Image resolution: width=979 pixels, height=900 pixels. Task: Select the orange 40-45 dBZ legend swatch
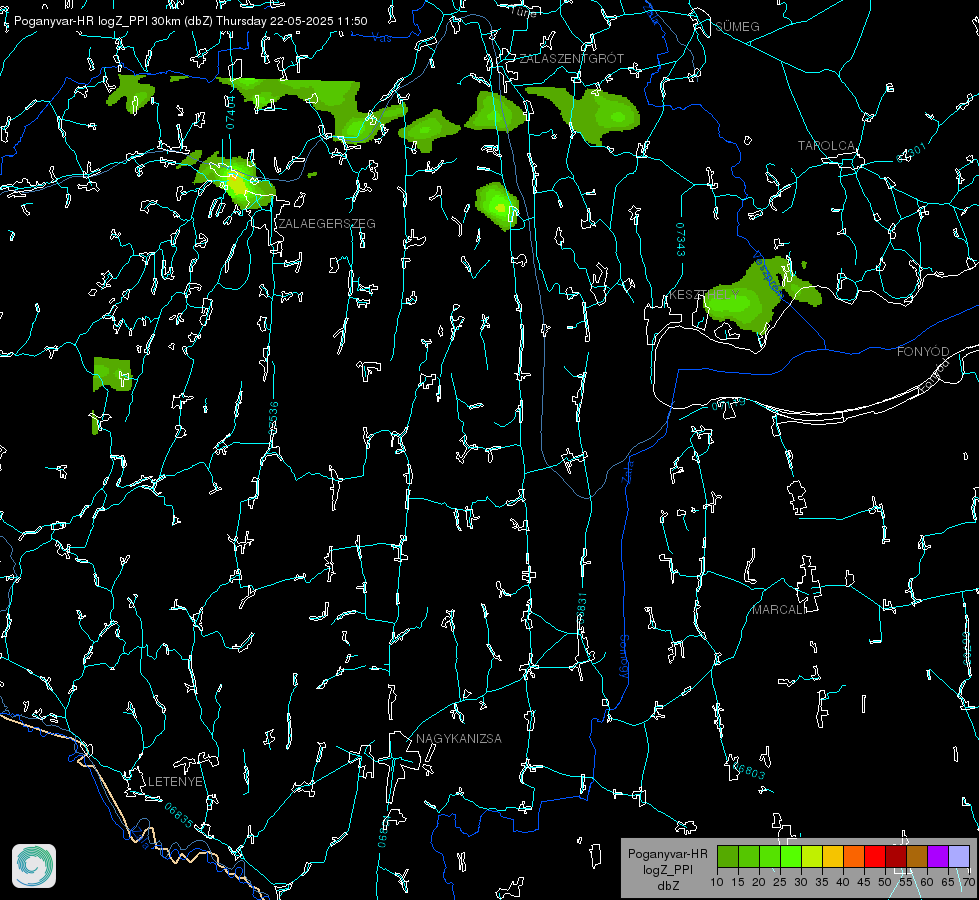click(x=854, y=856)
